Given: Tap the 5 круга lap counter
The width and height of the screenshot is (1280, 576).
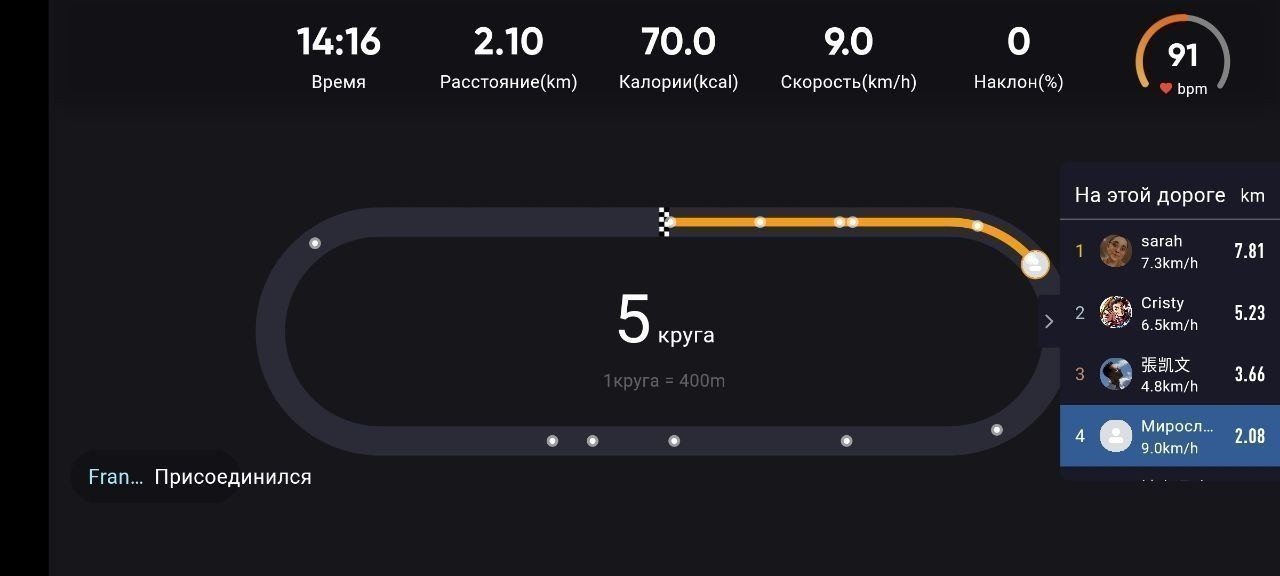Looking at the screenshot, I should 665,321.
